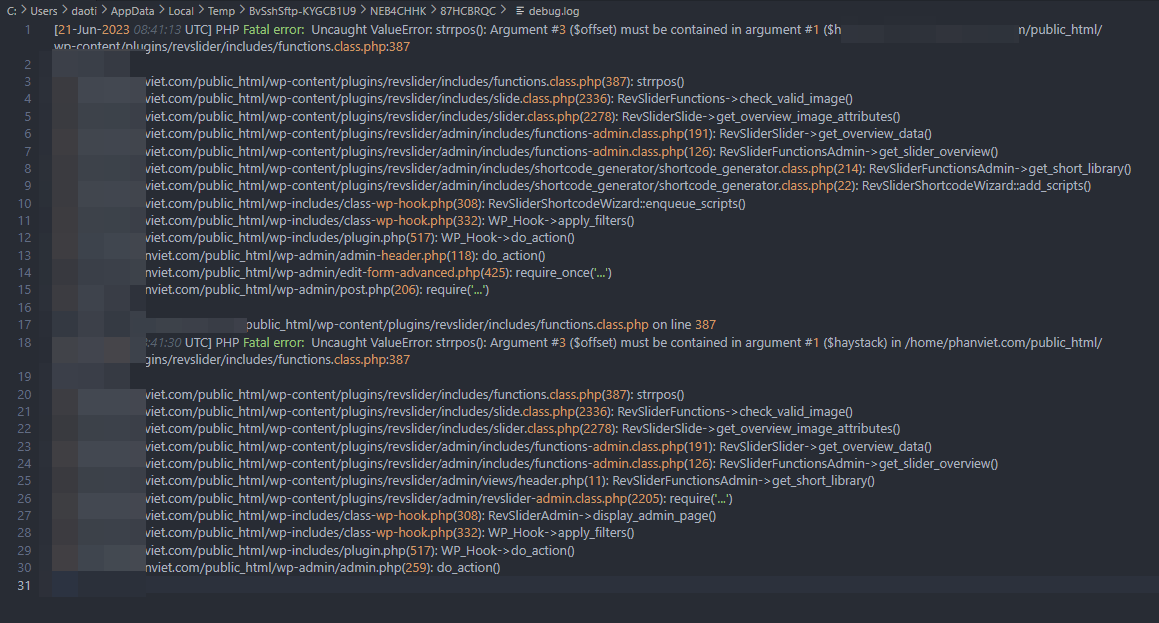Click the NEB4CHHK breadcrumb segment
The width and height of the screenshot is (1159, 623).
tap(398, 11)
